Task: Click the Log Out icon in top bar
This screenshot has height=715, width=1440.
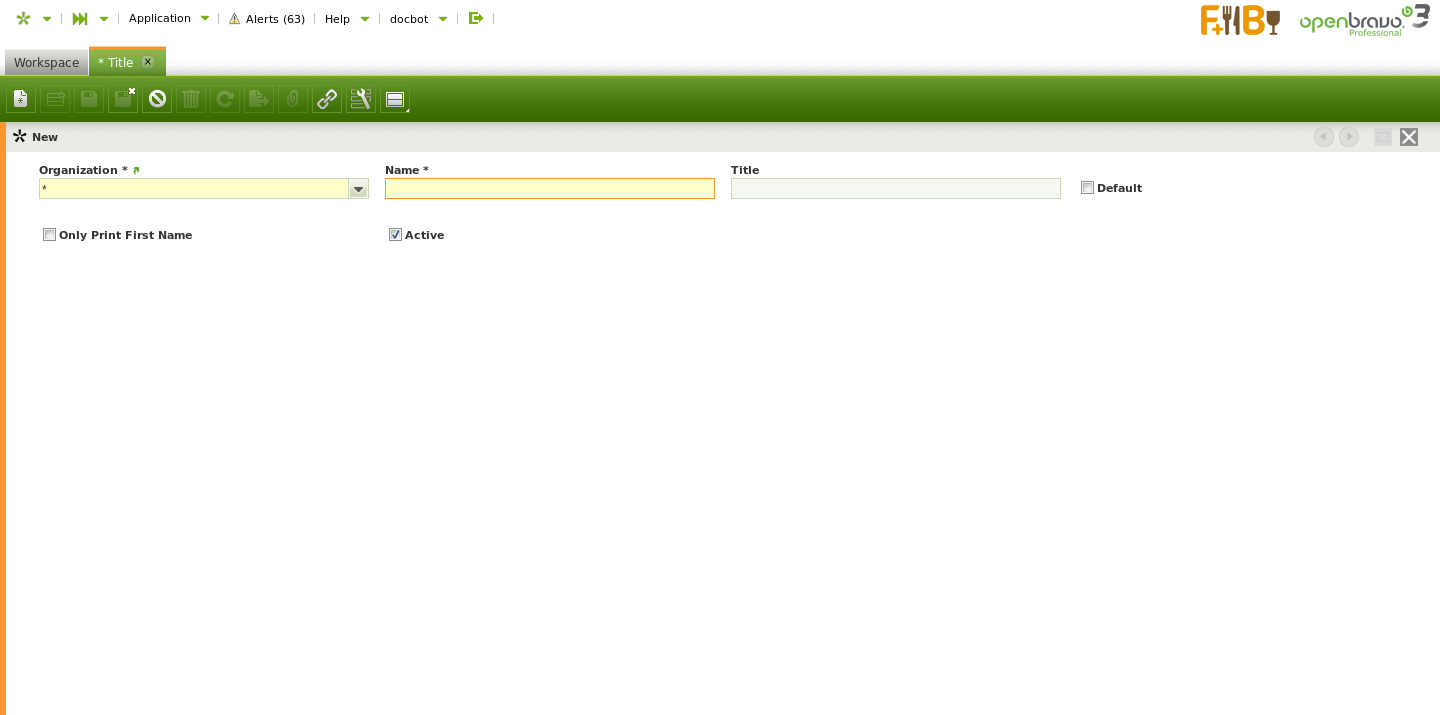Action: pyautogui.click(x=476, y=18)
